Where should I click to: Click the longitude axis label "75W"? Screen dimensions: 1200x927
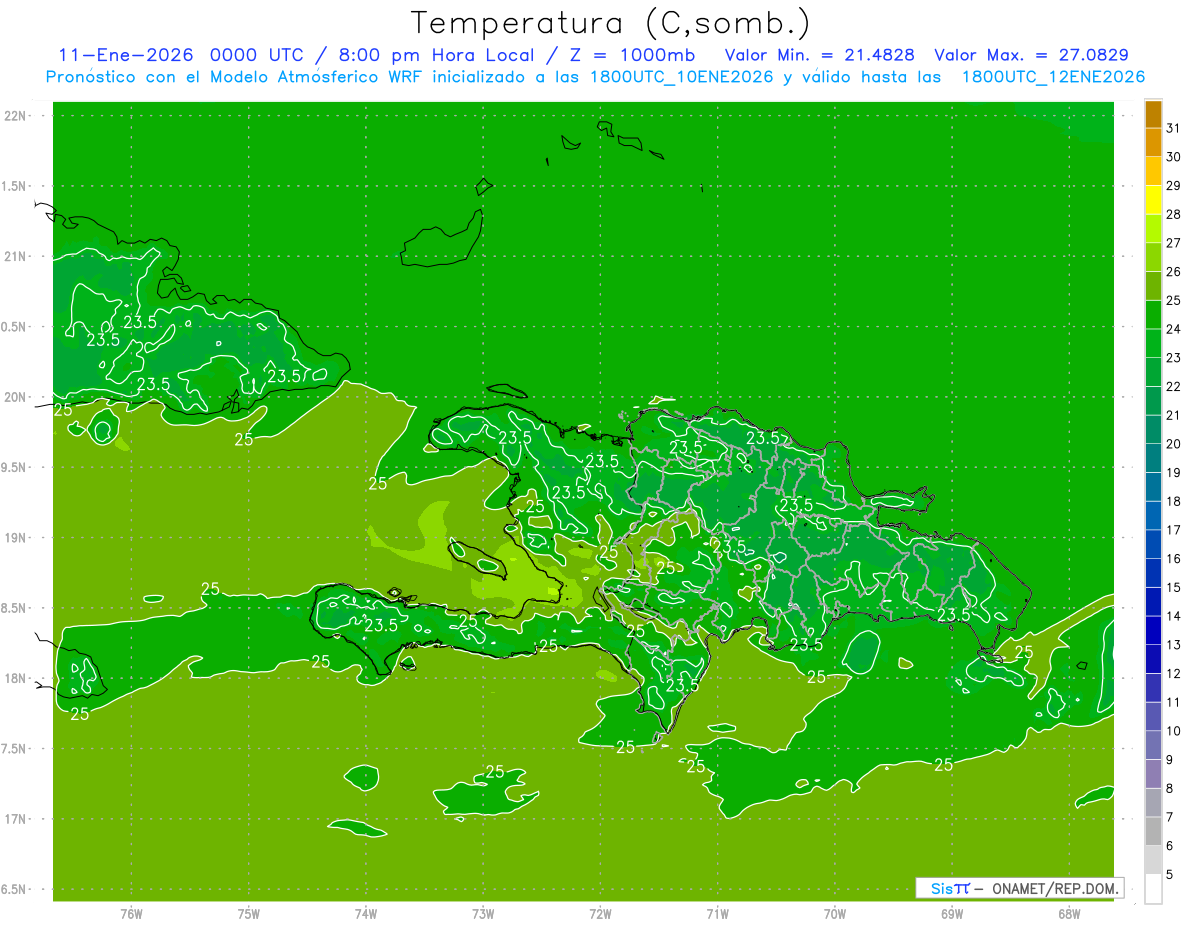pyautogui.click(x=249, y=913)
